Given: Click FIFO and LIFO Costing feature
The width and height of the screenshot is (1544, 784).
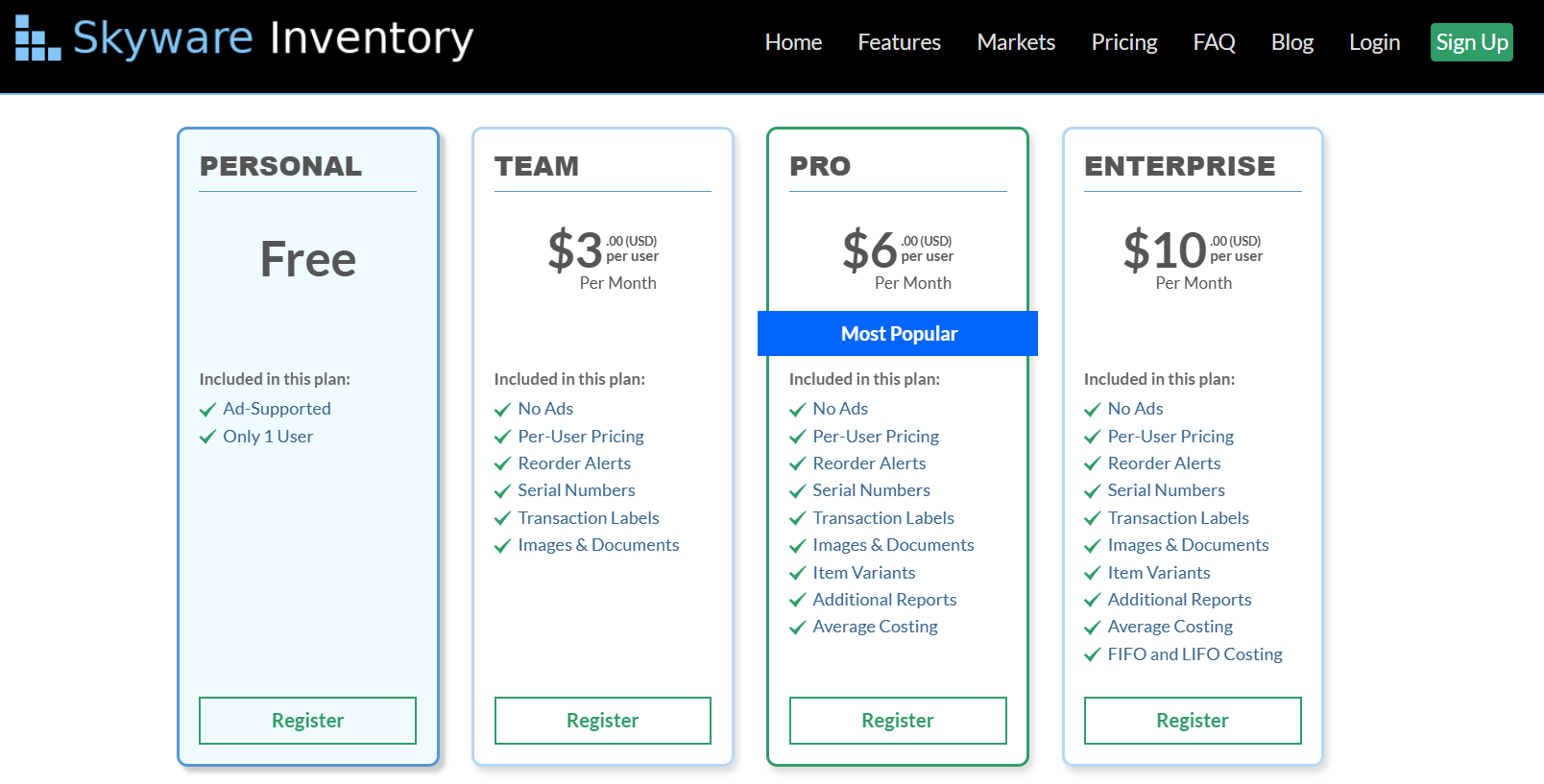Looking at the screenshot, I should 1194,654.
